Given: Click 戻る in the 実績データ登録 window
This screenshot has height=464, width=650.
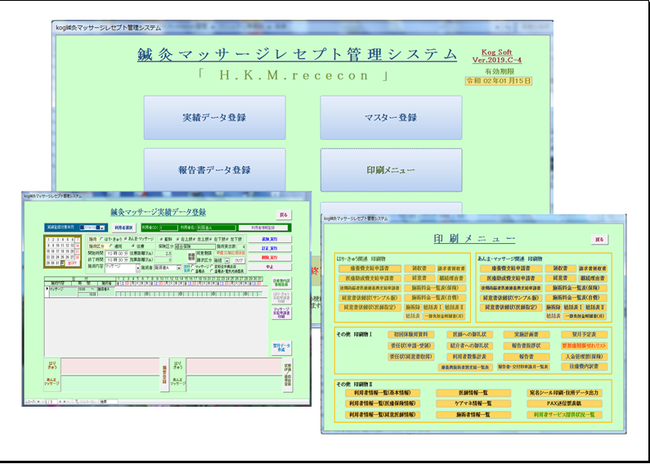Looking at the screenshot, I should click(284, 214).
